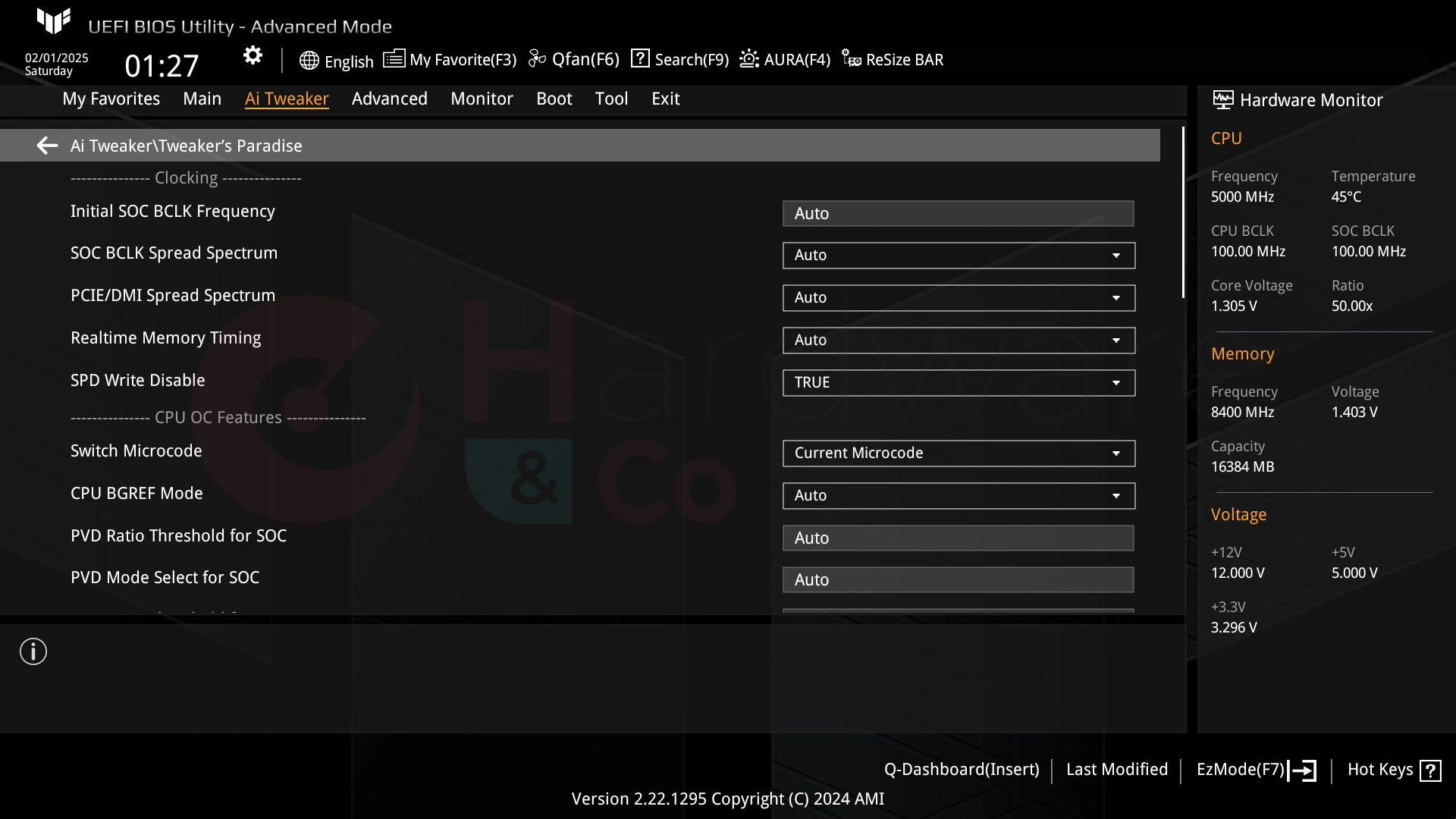Toggle ReSize BAR
The width and height of the screenshot is (1456, 819).
(905, 59)
